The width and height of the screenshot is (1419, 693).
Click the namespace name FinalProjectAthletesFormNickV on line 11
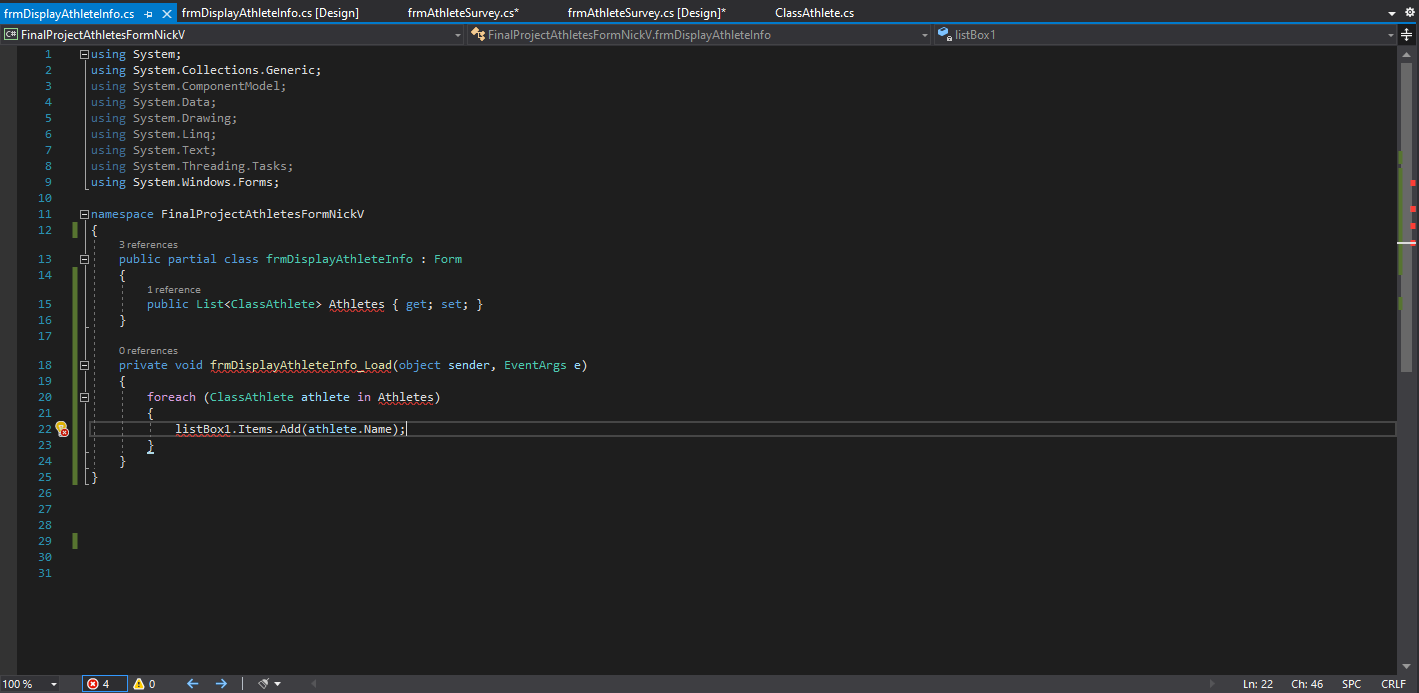262,214
